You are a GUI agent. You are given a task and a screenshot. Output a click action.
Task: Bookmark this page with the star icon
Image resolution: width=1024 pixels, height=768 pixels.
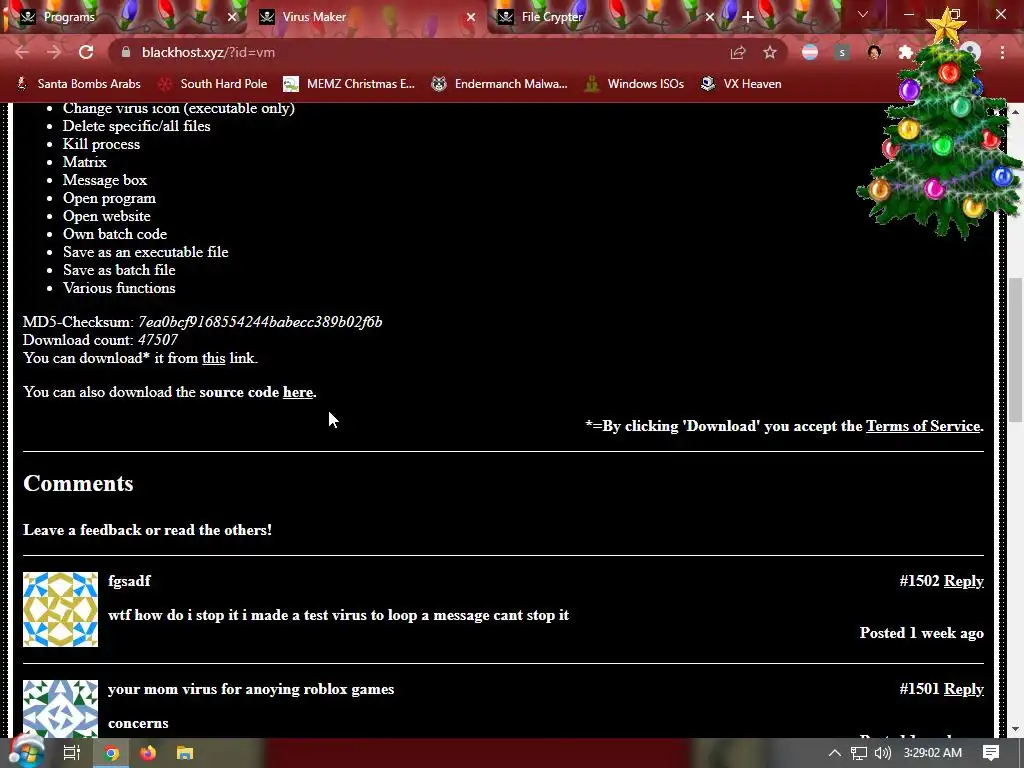770,52
